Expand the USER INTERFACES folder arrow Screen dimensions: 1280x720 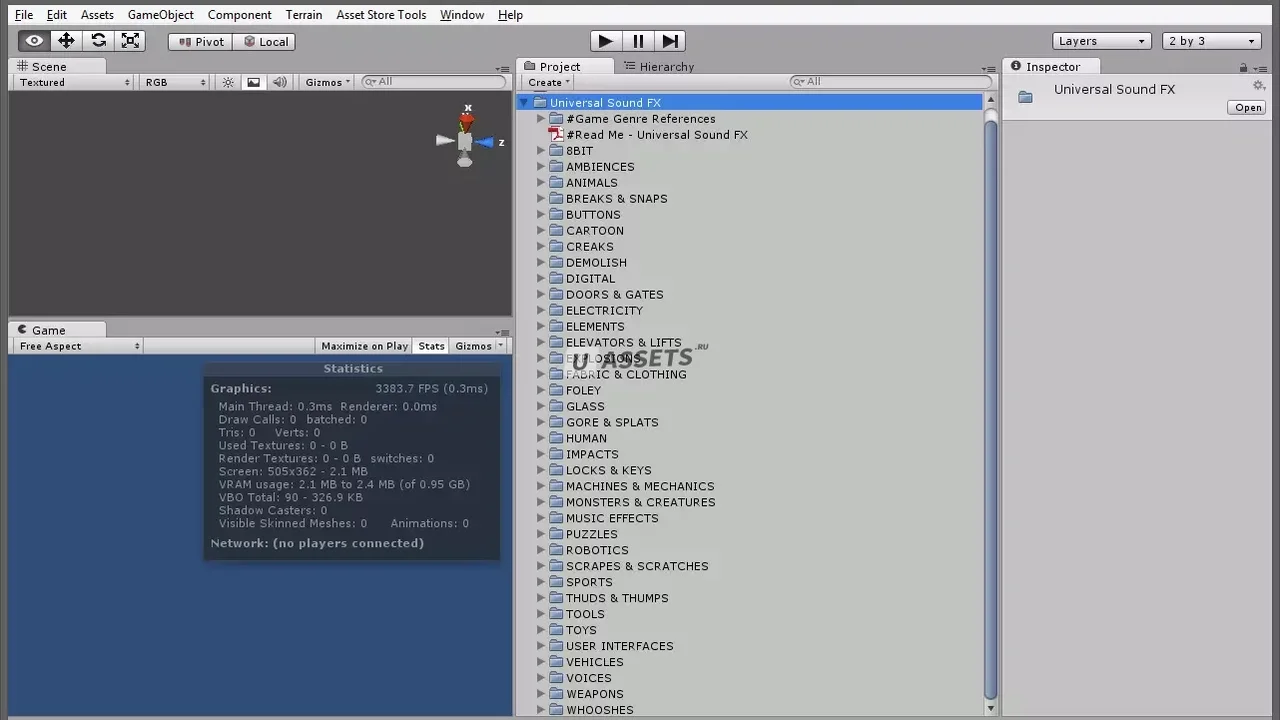(x=541, y=646)
